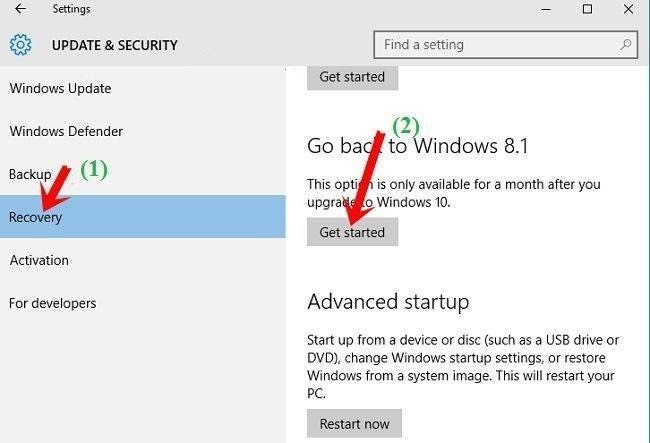Open the Activation settings page
The width and height of the screenshot is (650, 443).
click(39, 260)
